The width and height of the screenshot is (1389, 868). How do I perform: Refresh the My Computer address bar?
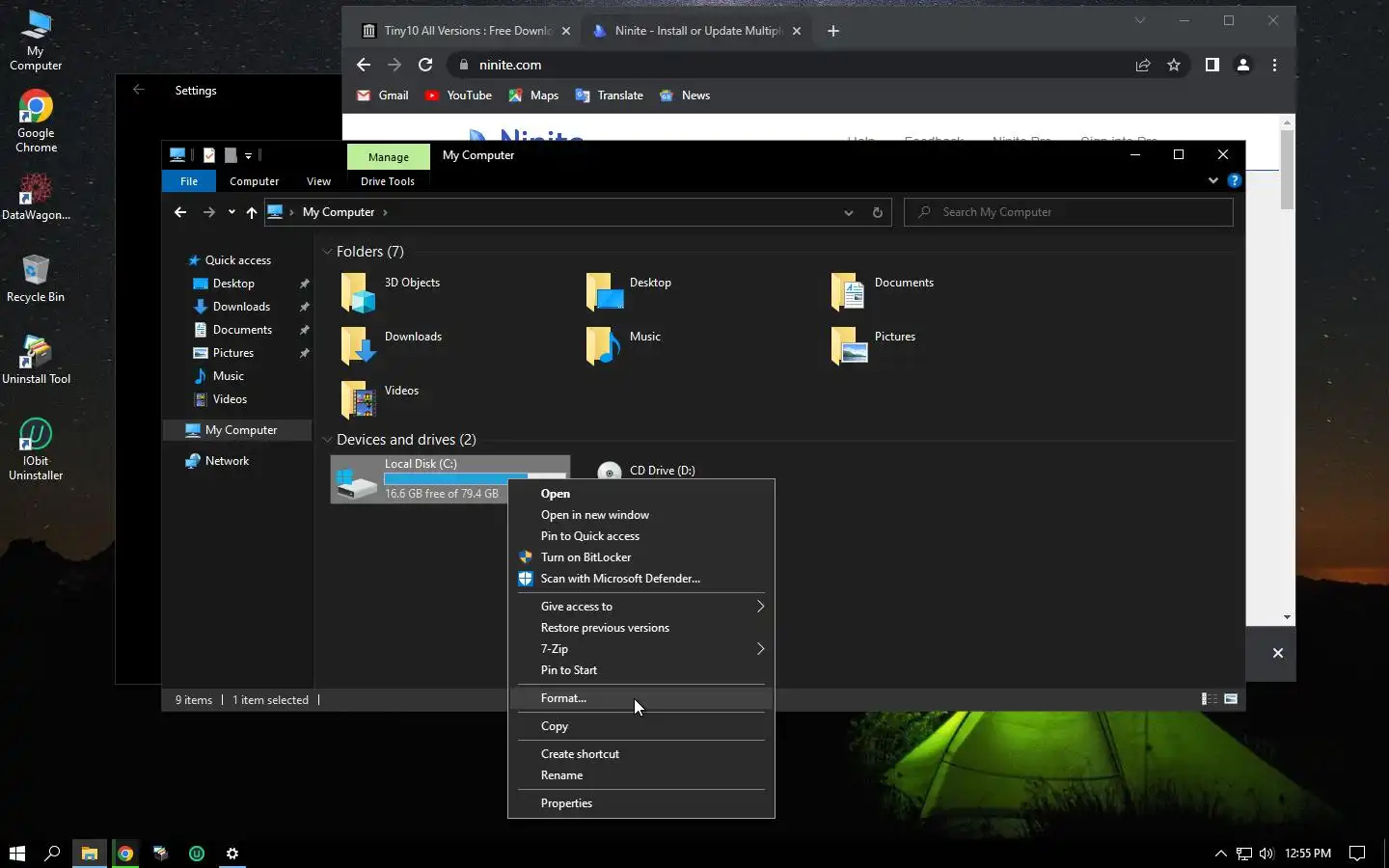[x=878, y=212]
